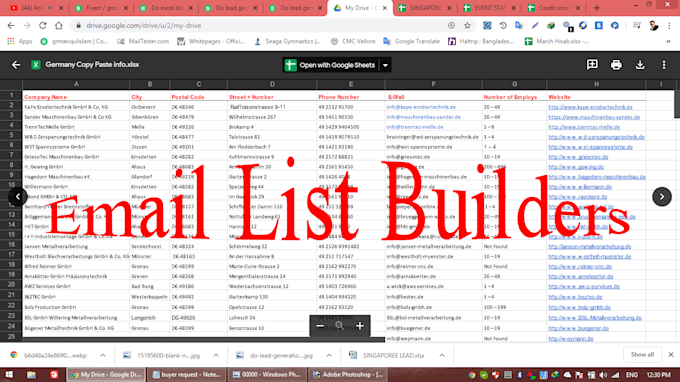The width and height of the screenshot is (680, 382).
Task: Open Google Translate bookmark
Action: 412,41
